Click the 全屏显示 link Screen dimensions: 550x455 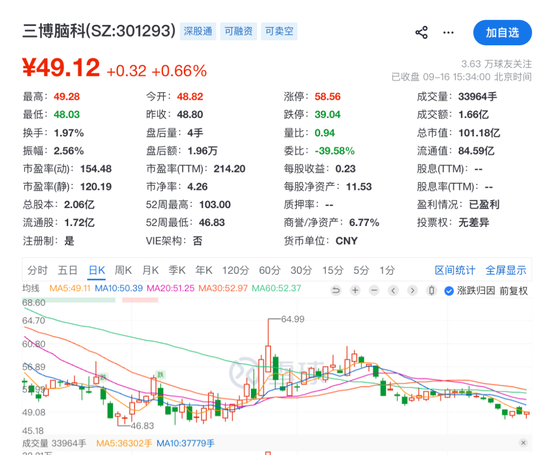(x=506, y=270)
